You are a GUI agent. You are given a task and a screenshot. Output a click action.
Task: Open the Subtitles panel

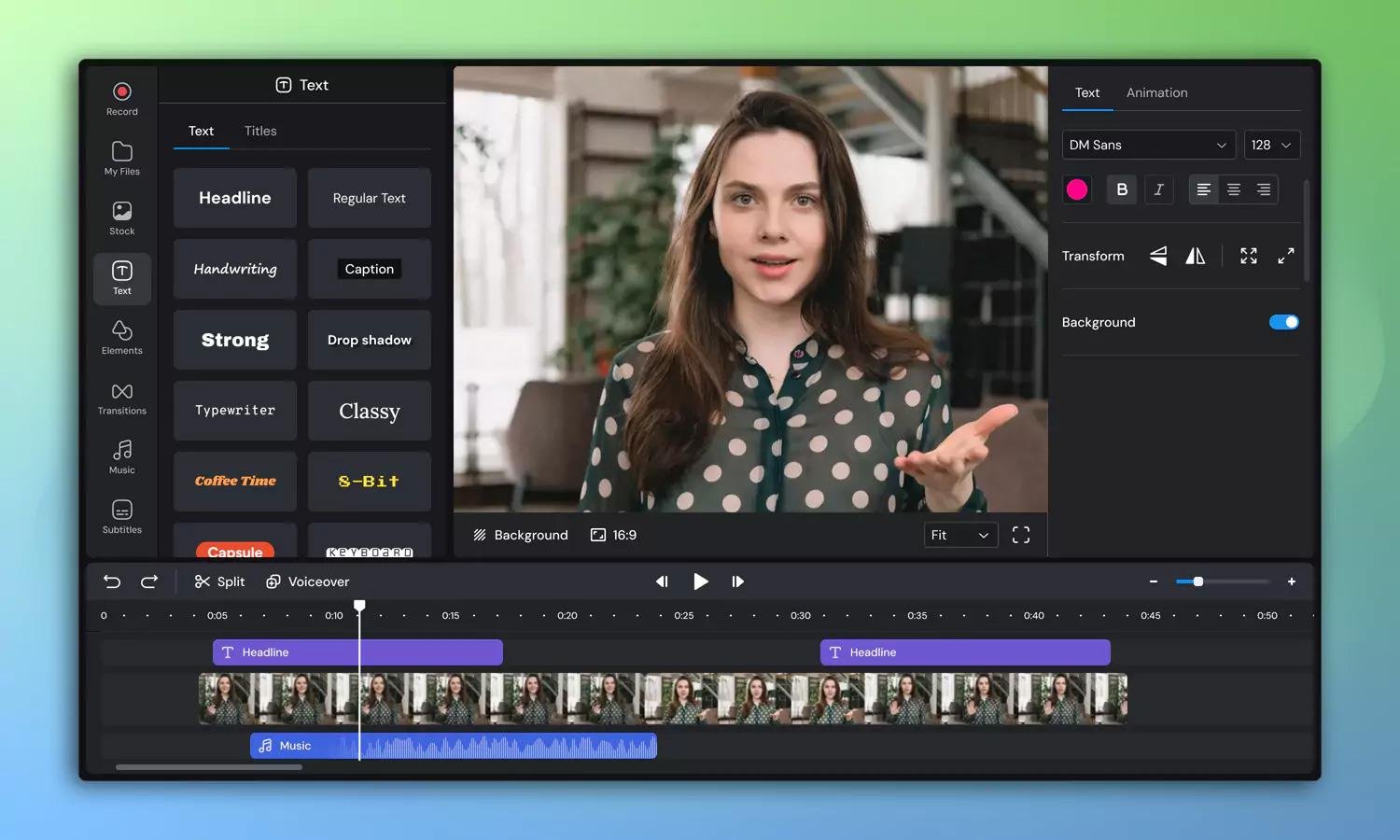pyautogui.click(x=122, y=517)
